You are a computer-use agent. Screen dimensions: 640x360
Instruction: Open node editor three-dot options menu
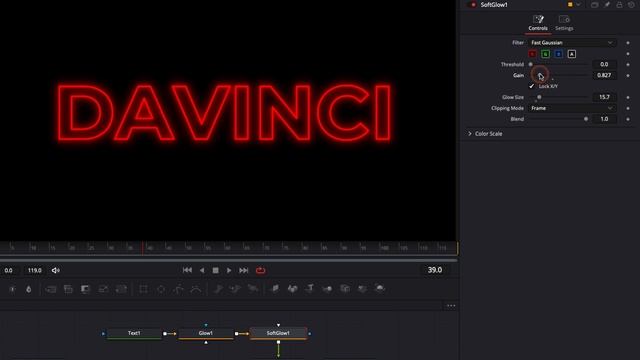pos(451,306)
